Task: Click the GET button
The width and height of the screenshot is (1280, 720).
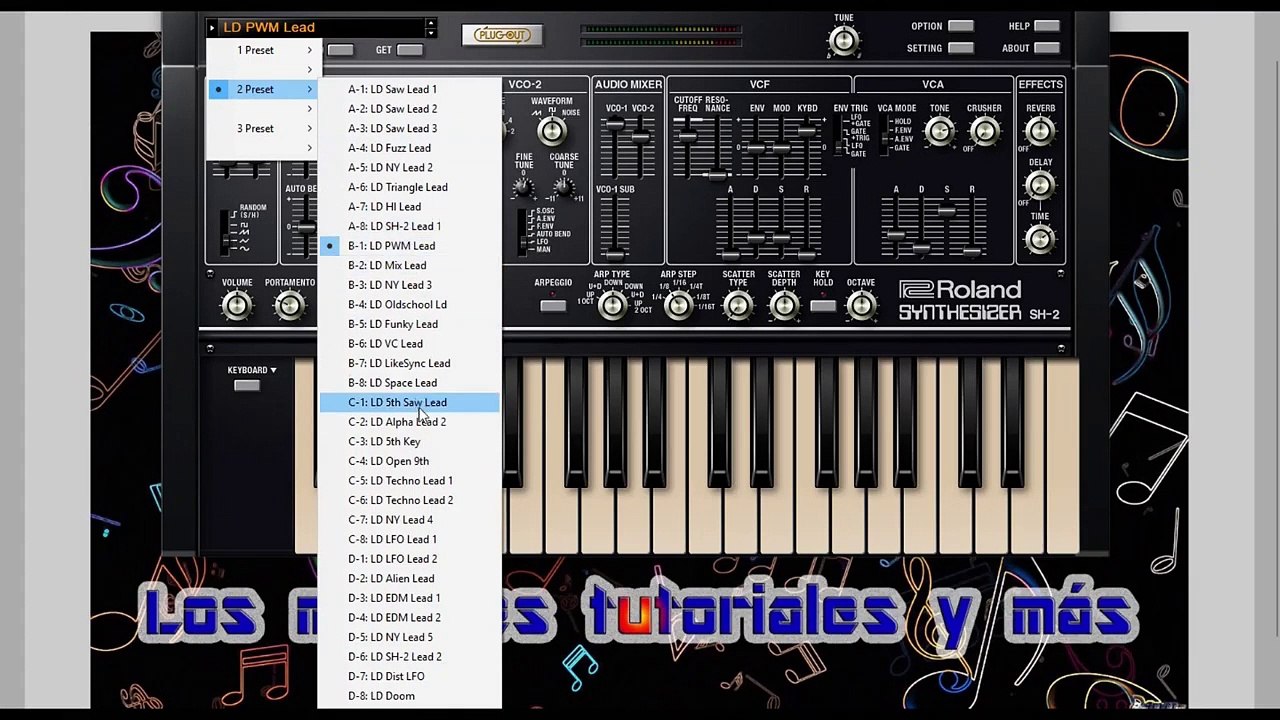Action: [410, 50]
